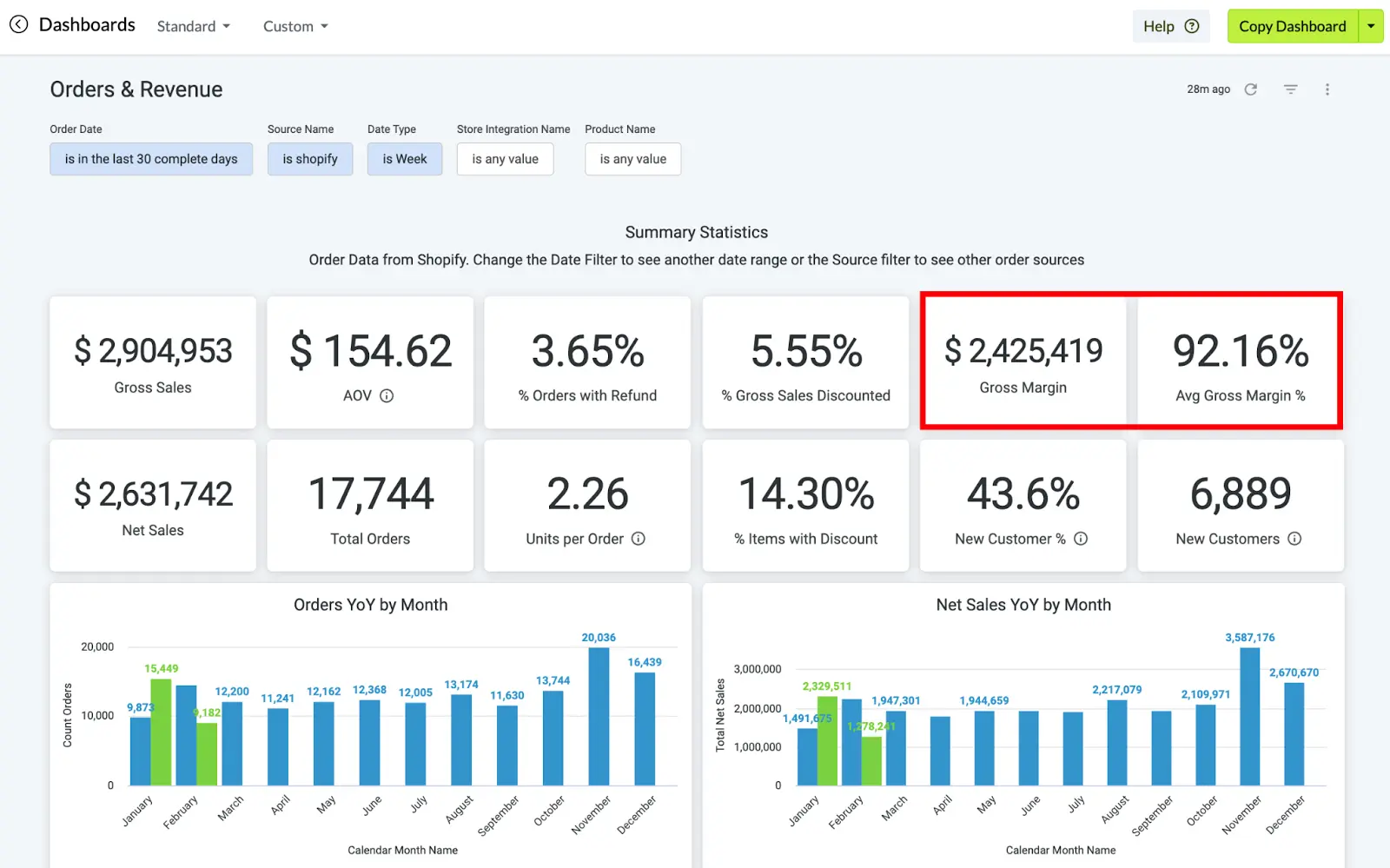1390x868 pixels.
Task: Edit the Order Date filter value
Action: pos(151,159)
